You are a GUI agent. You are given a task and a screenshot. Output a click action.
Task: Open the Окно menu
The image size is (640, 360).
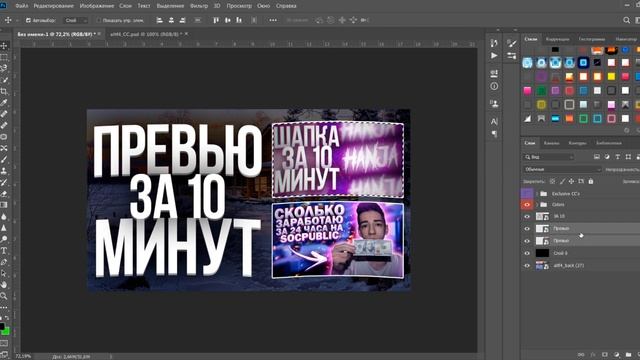click(264, 6)
